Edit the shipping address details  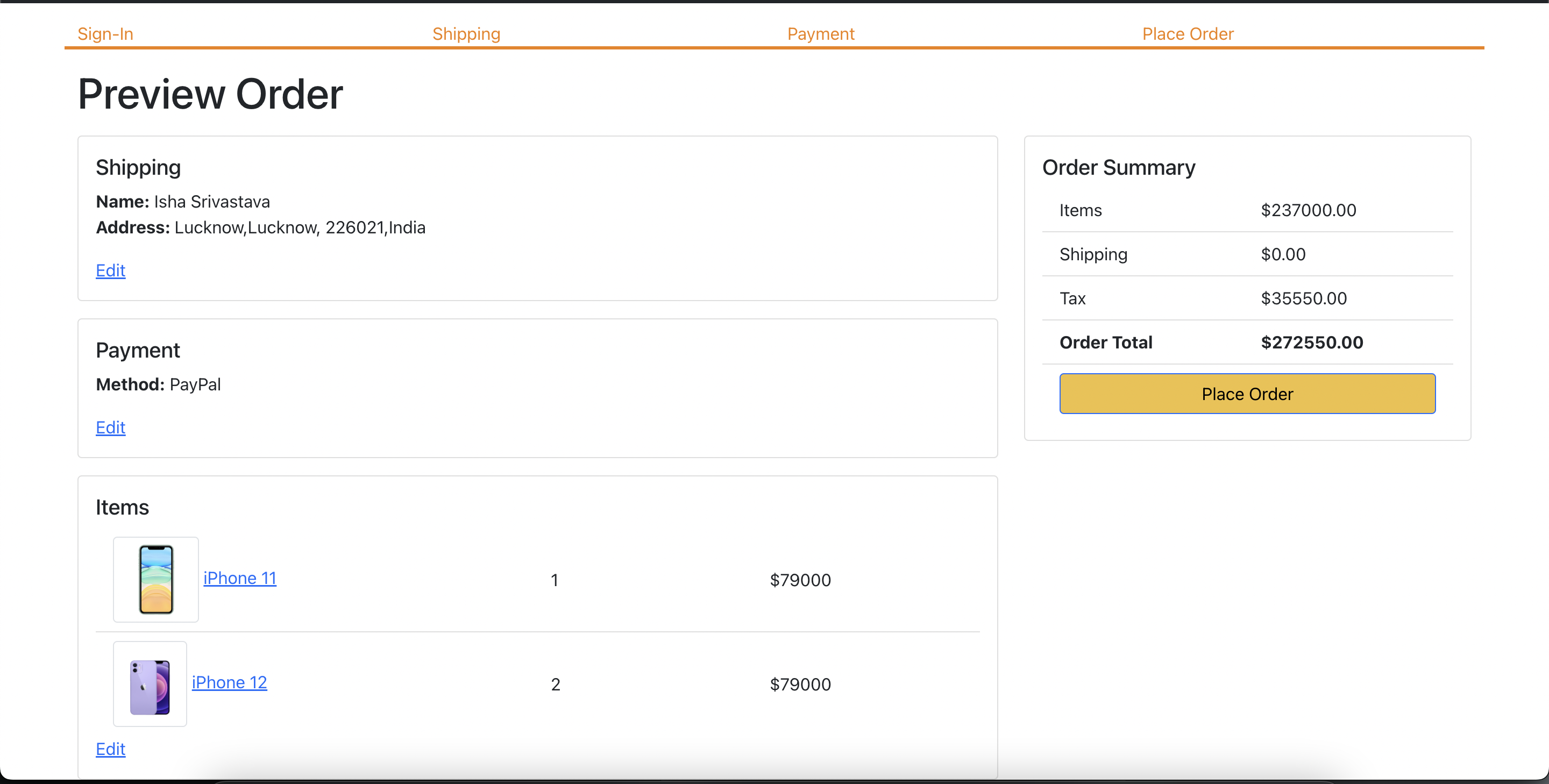click(110, 270)
